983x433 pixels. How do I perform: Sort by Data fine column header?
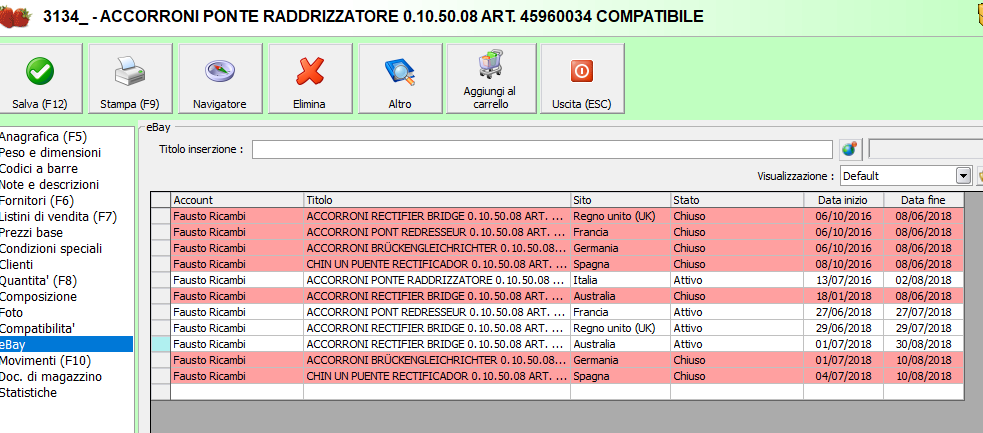tap(923, 200)
